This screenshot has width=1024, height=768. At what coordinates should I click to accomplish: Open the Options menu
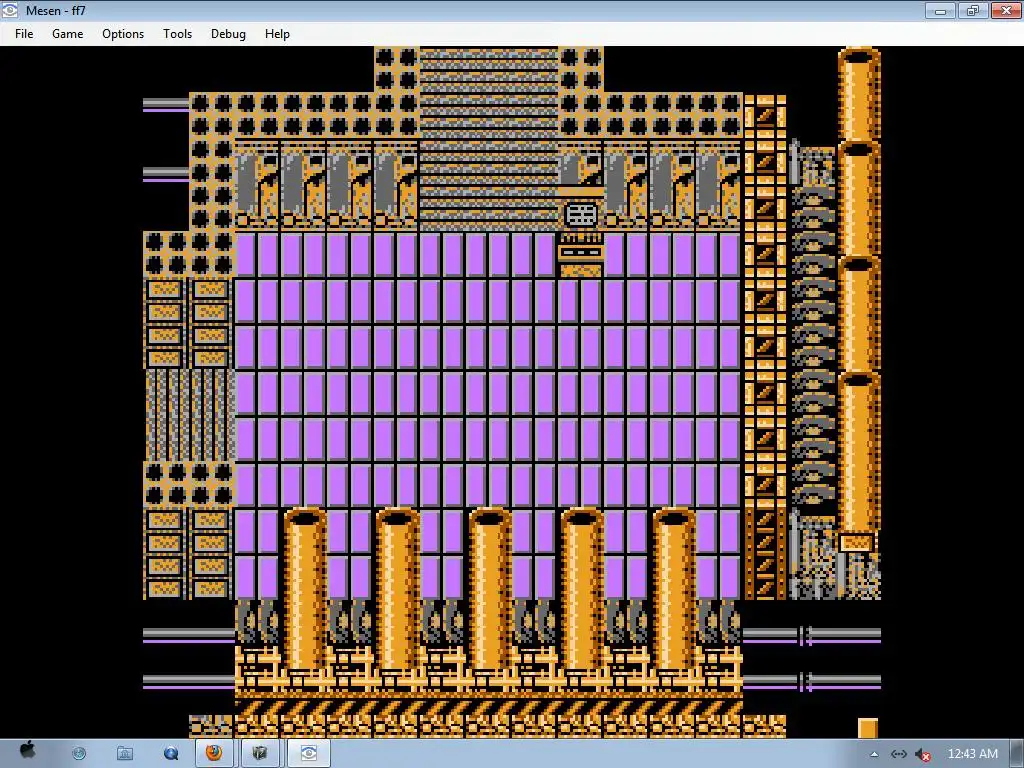click(123, 34)
